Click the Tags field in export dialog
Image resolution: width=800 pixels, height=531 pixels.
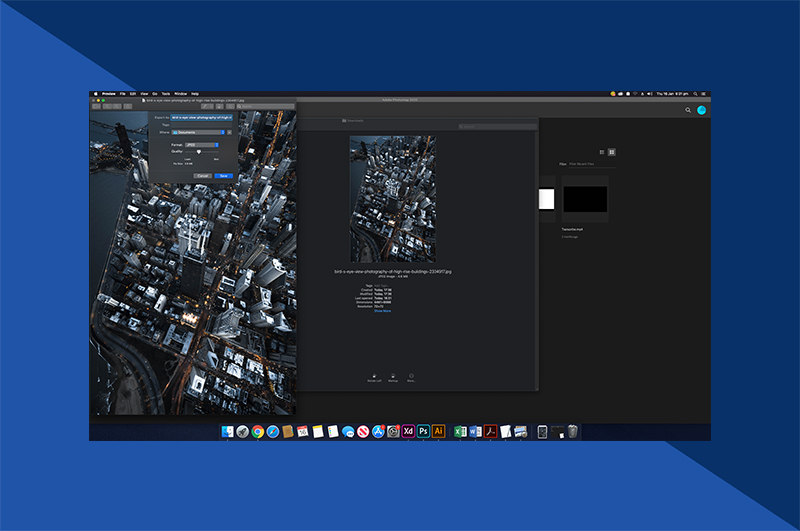pos(202,125)
